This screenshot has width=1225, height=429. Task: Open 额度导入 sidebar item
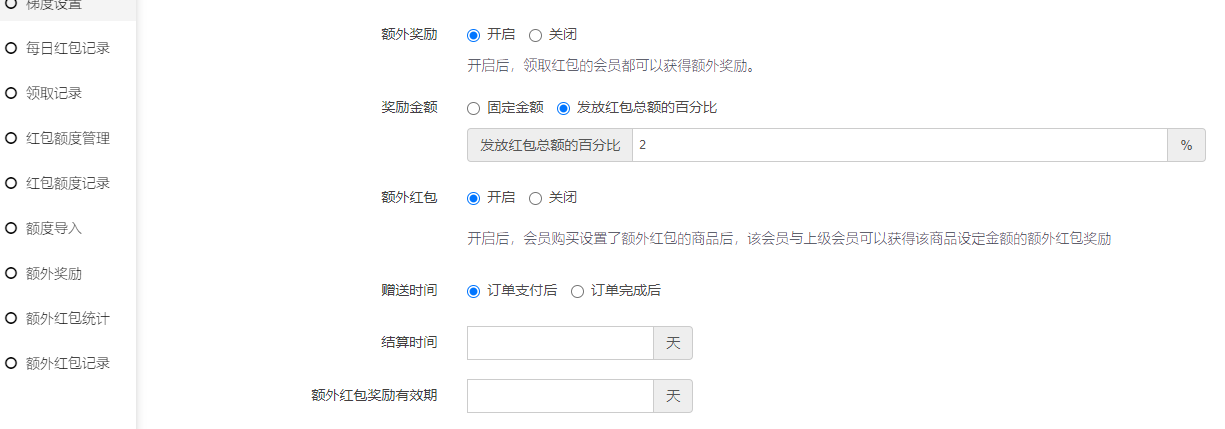54,228
